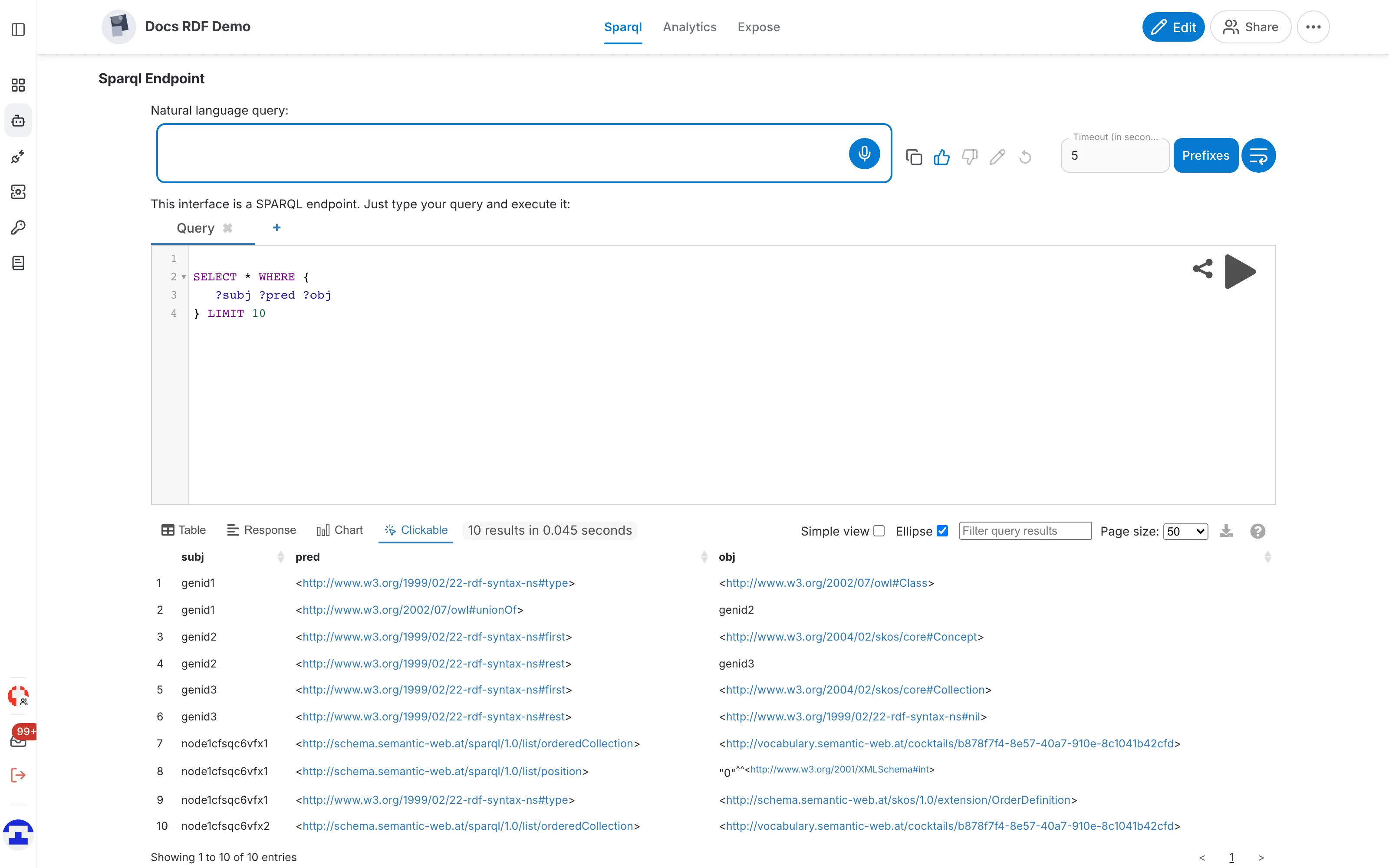Image resolution: width=1389 pixels, height=868 pixels.
Task: Open the dashboard grid icon in sidebar
Action: click(x=18, y=85)
